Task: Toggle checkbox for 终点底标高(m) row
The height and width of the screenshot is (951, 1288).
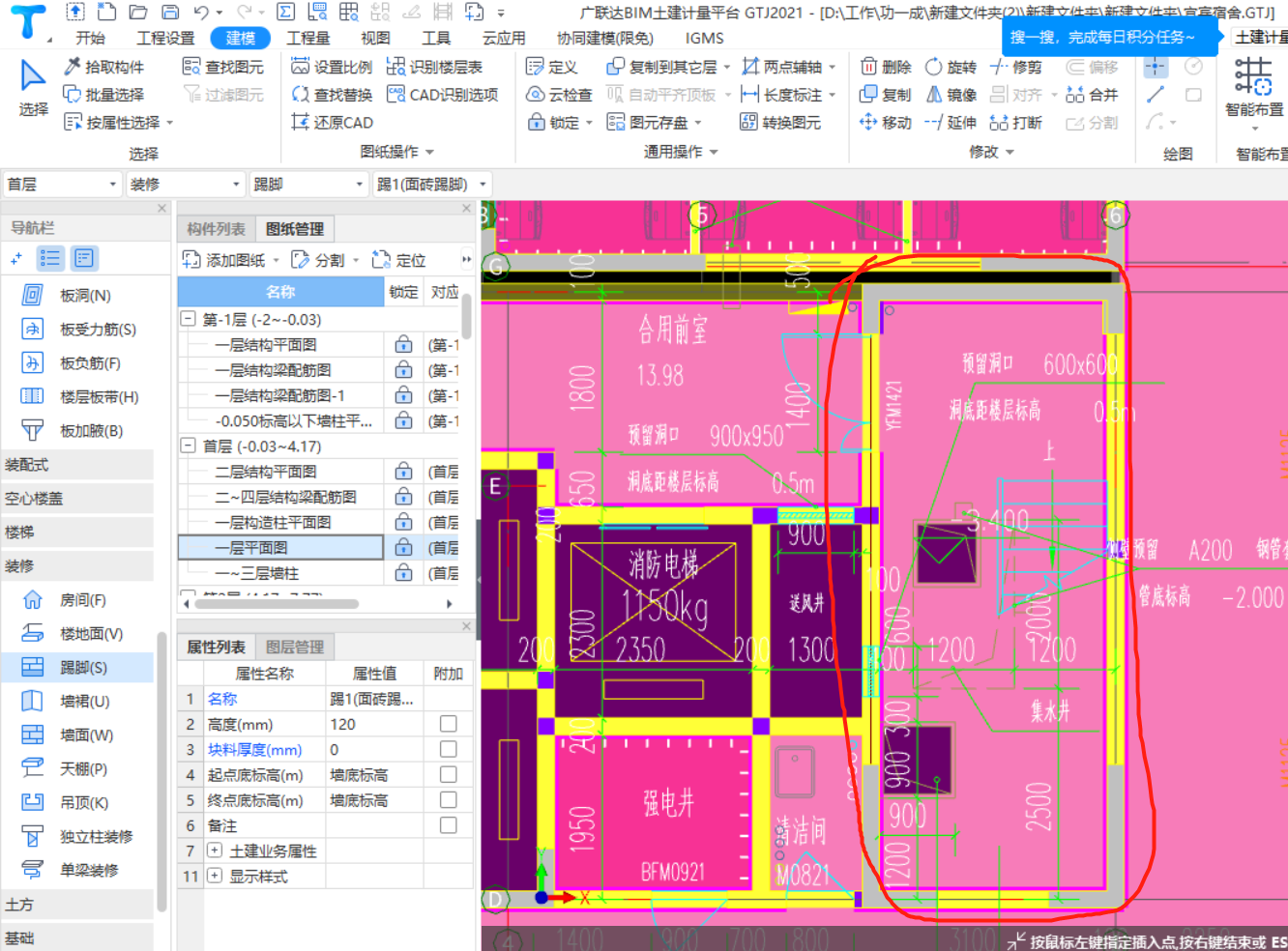Action: (x=448, y=799)
